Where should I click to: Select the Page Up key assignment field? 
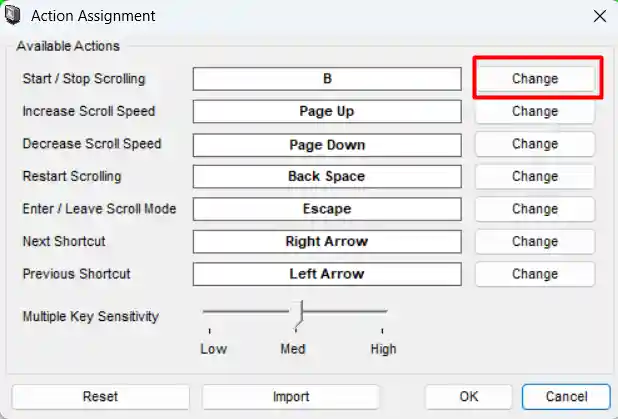click(x=327, y=112)
